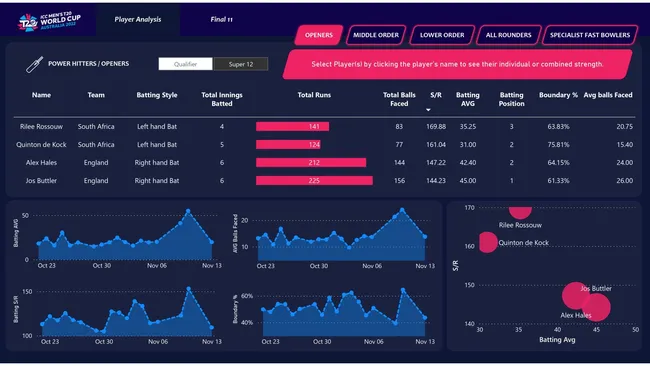Image resolution: width=650 pixels, height=366 pixels.
Task: Click the Batting Avg axis label on scatter
Action: (x=557, y=340)
